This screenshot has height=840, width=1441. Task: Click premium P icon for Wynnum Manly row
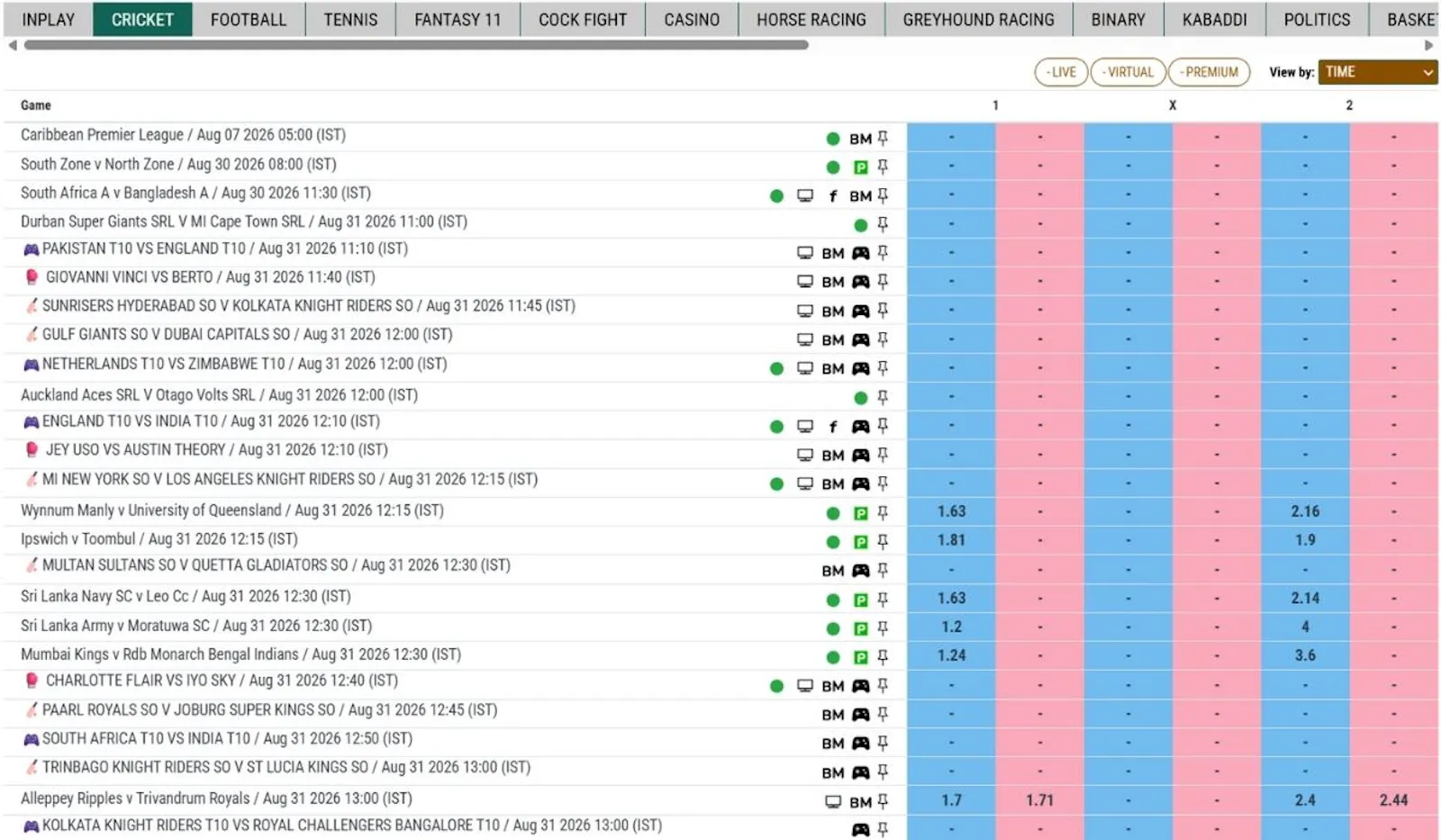pos(861,513)
